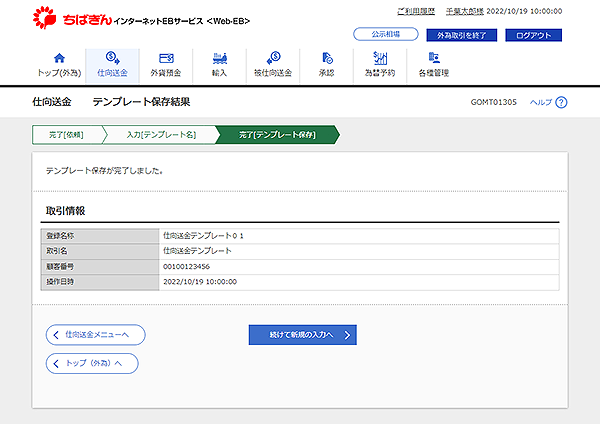600x424 pixels.
Task: Open the 外貨預金 menu label
Action: [x=166, y=73]
